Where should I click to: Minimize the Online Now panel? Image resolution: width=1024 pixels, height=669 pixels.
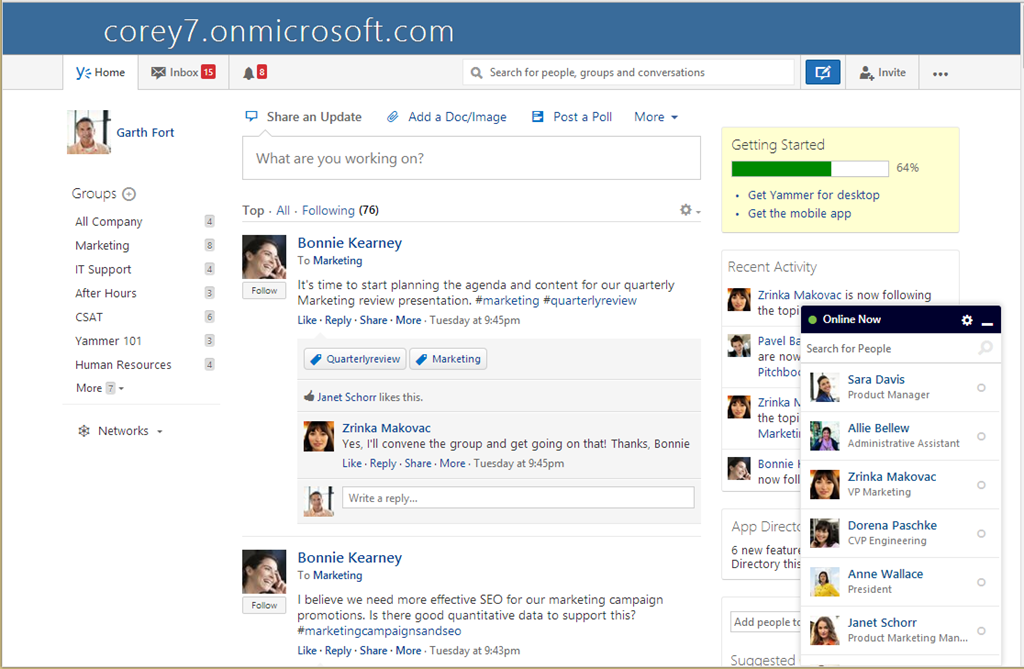(x=987, y=323)
